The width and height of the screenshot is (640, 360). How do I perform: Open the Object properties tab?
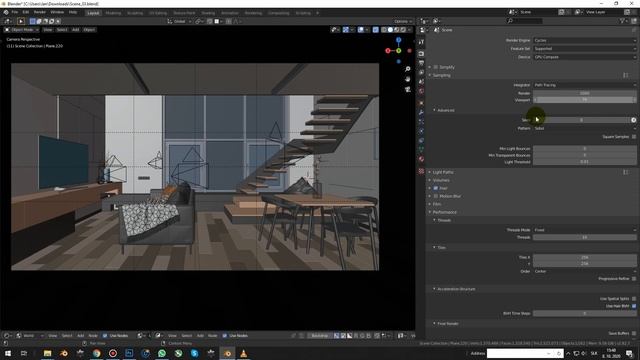(421, 103)
